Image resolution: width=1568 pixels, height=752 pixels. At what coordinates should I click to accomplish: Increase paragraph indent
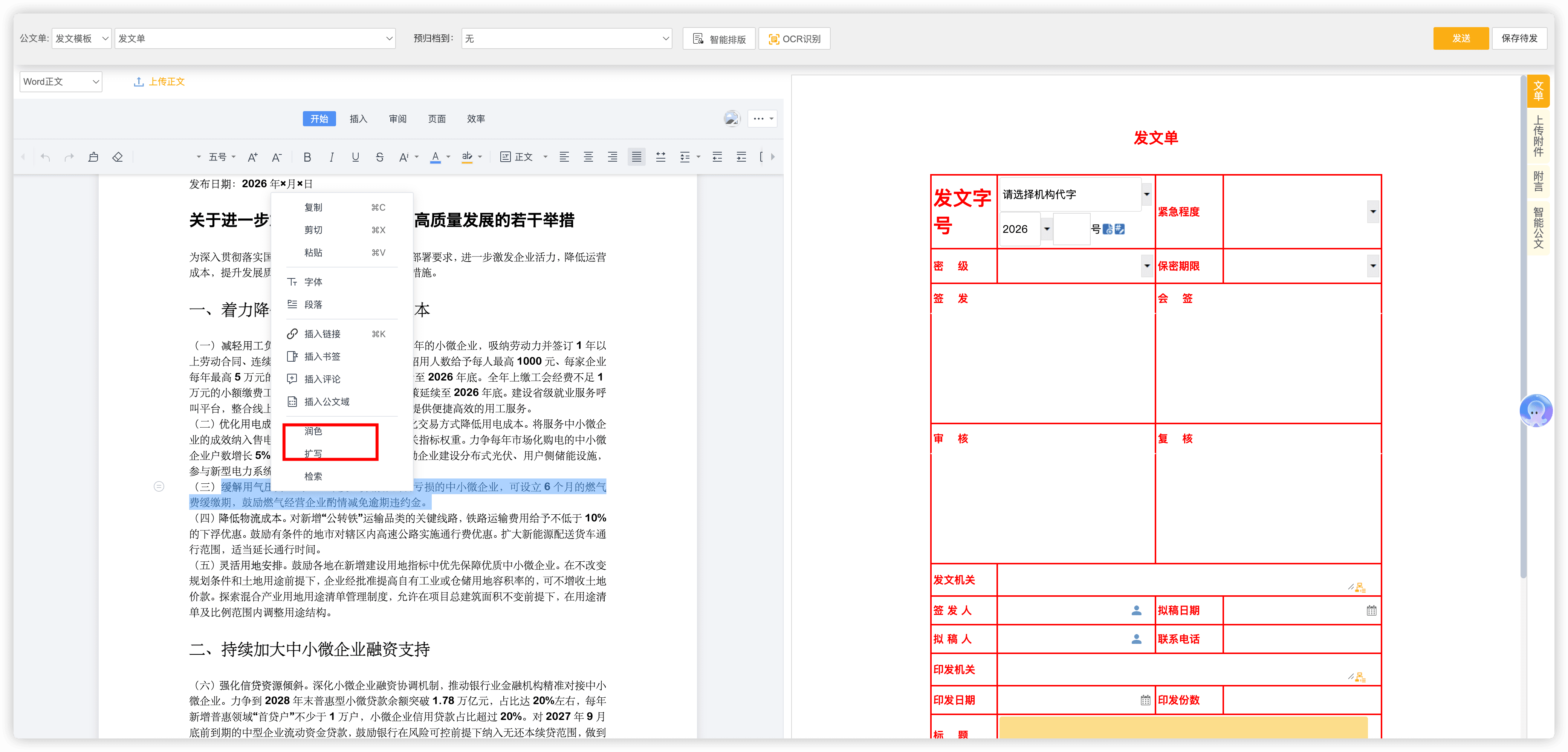[x=741, y=157]
